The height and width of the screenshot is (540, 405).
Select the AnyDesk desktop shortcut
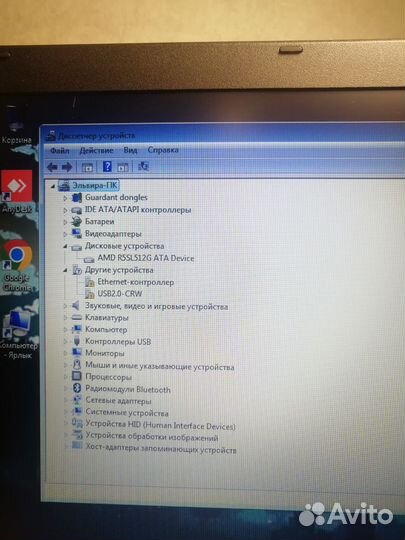pos(17,191)
